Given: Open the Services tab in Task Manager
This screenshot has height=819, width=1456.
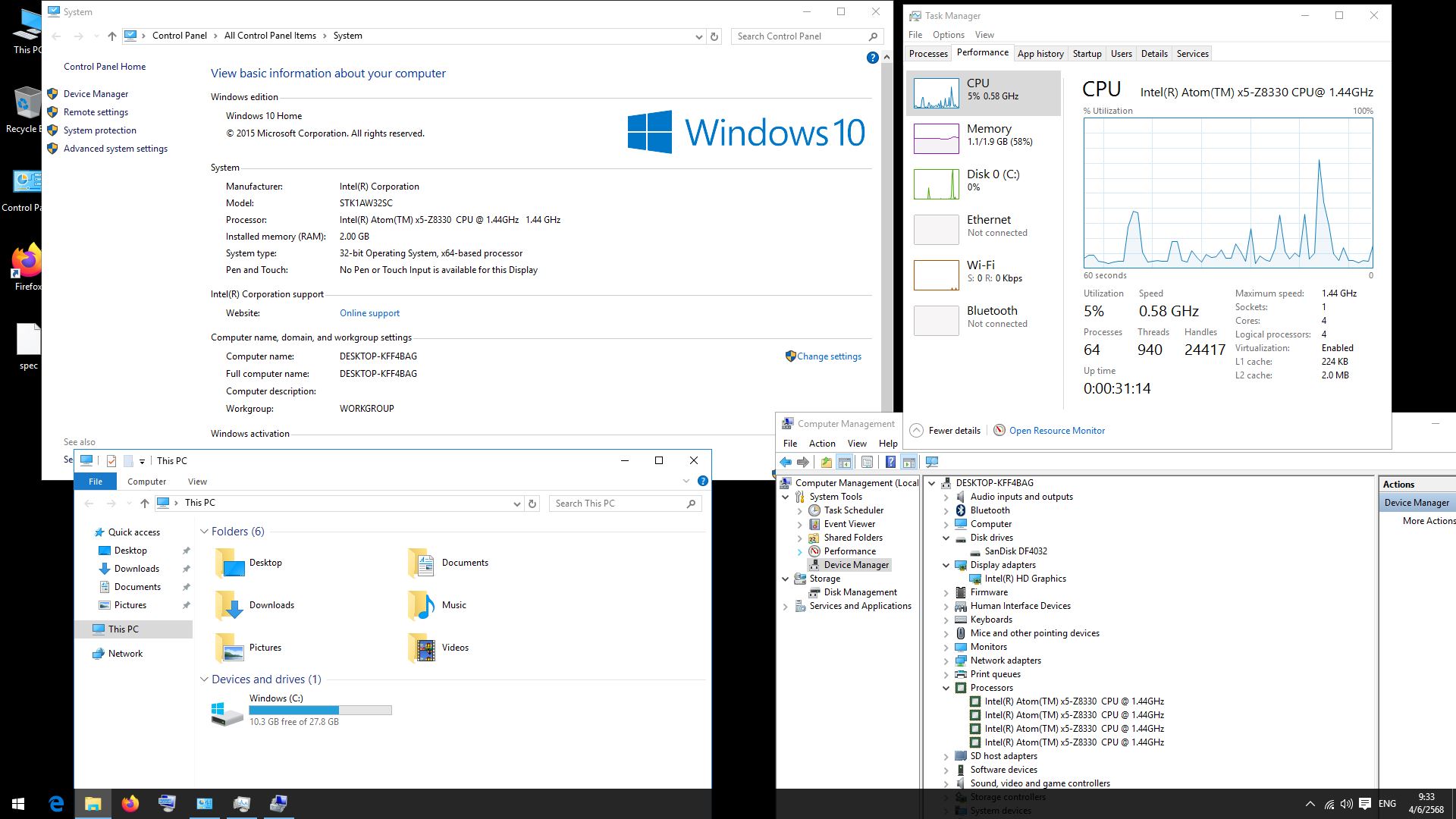Looking at the screenshot, I should tap(1192, 54).
